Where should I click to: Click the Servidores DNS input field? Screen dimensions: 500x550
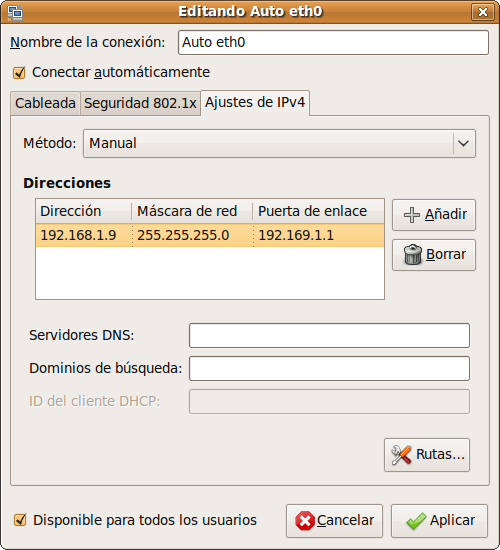[329, 336]
